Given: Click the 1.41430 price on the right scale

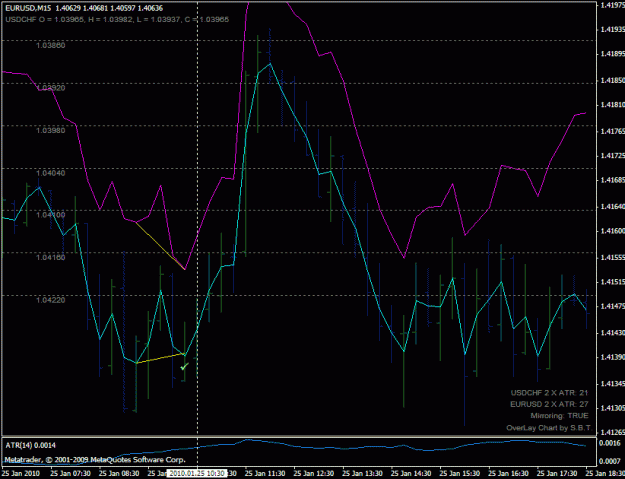Looking at the screenshot, I should tap(612, 332).
